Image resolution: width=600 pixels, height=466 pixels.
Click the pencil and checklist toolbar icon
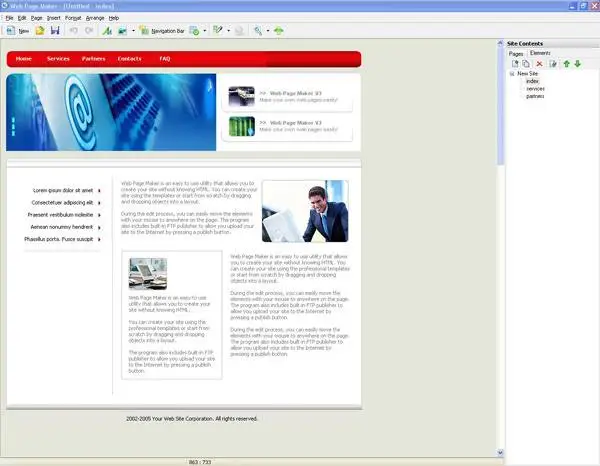click(218, 31)
